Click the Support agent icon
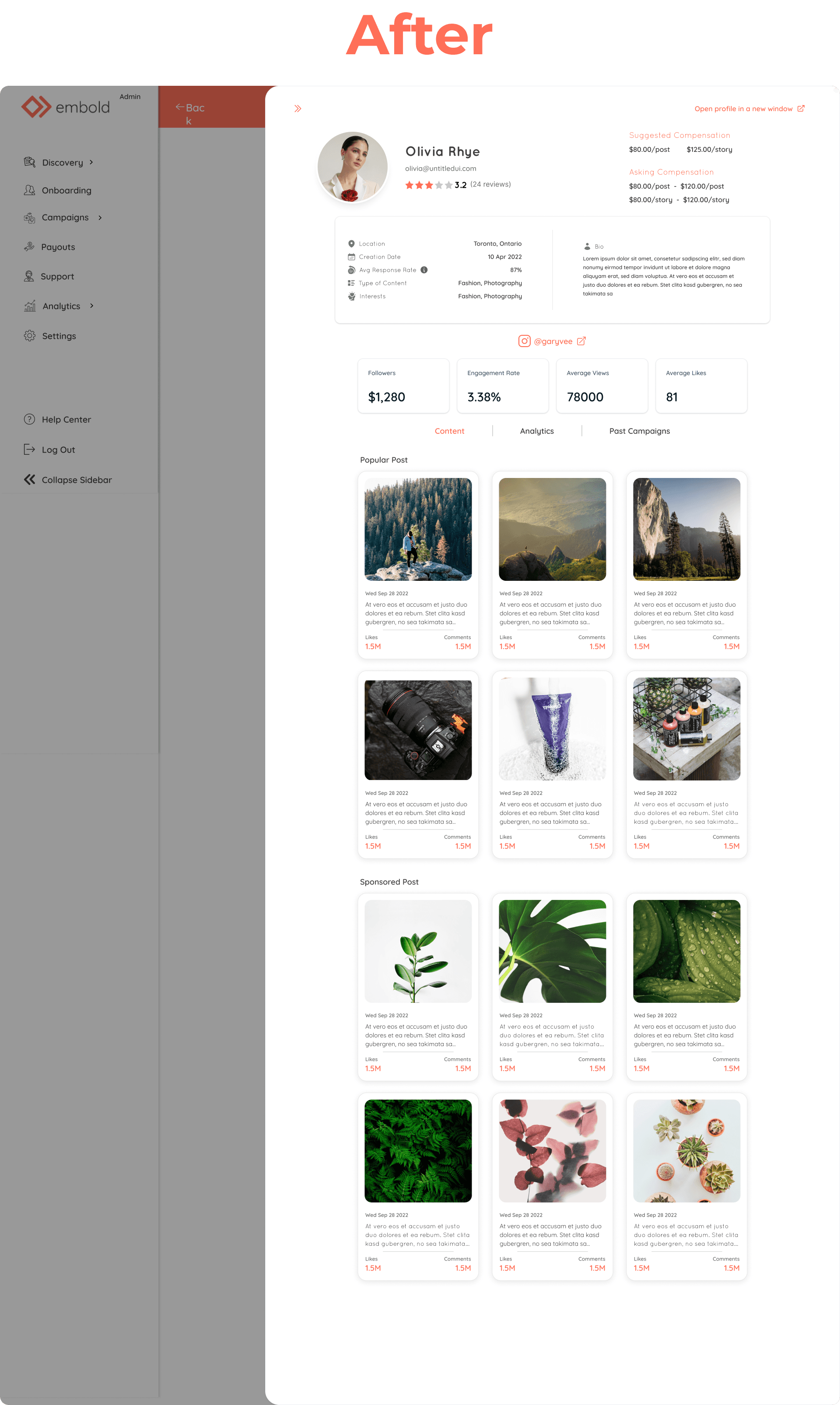Image resolution: width=840 pixels, height=1405 pixels. click(29, 276)
